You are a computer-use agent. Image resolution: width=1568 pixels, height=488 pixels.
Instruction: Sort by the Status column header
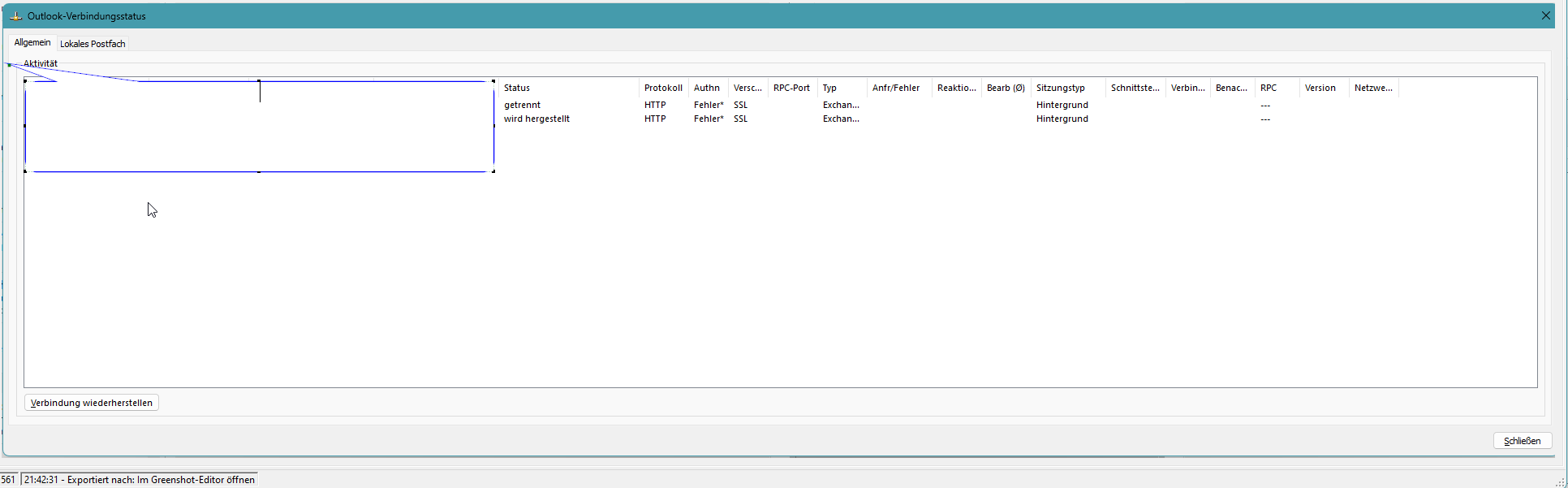[x=569, y=88]
